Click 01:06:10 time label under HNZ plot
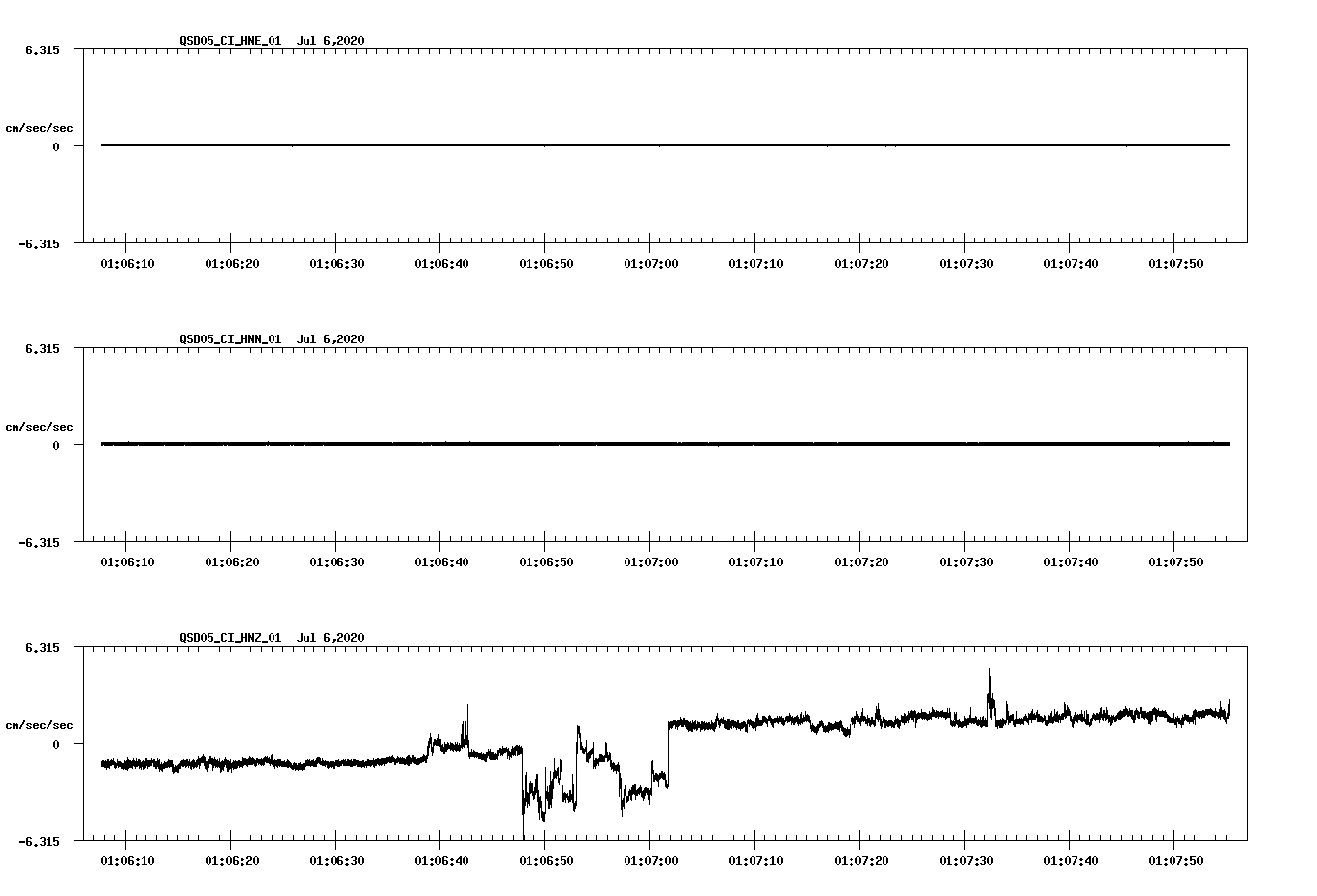Image resolution: width=1317 pixels, height=896 pixels. [x=126, y=860]
